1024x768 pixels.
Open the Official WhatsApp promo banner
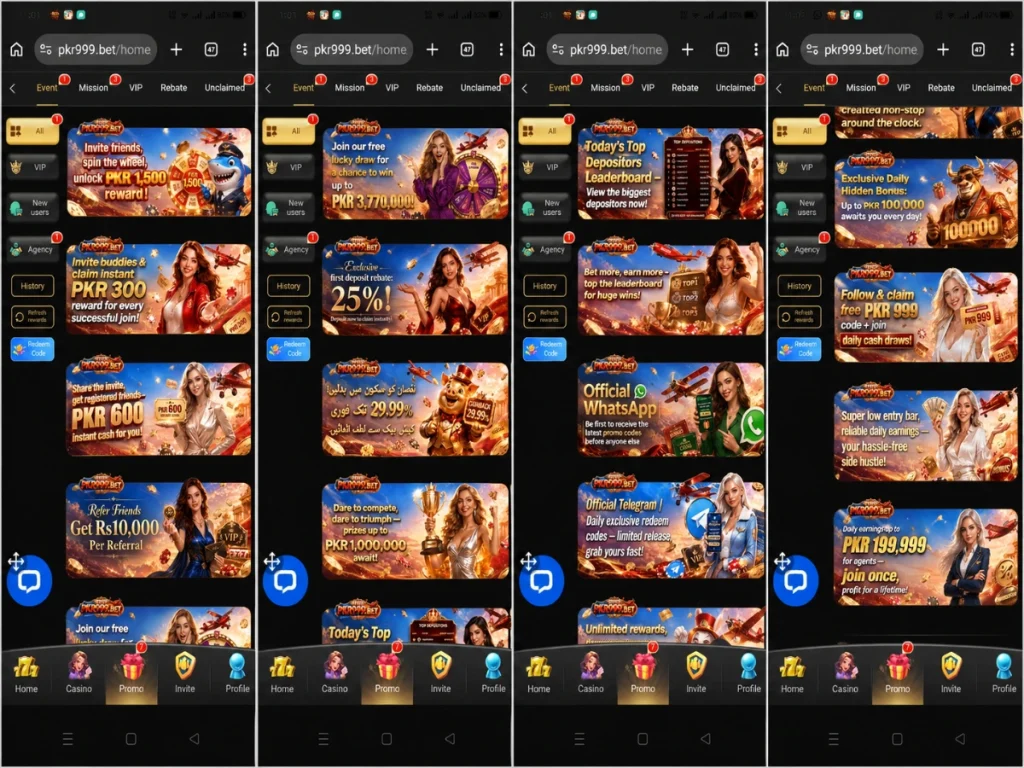671,407
